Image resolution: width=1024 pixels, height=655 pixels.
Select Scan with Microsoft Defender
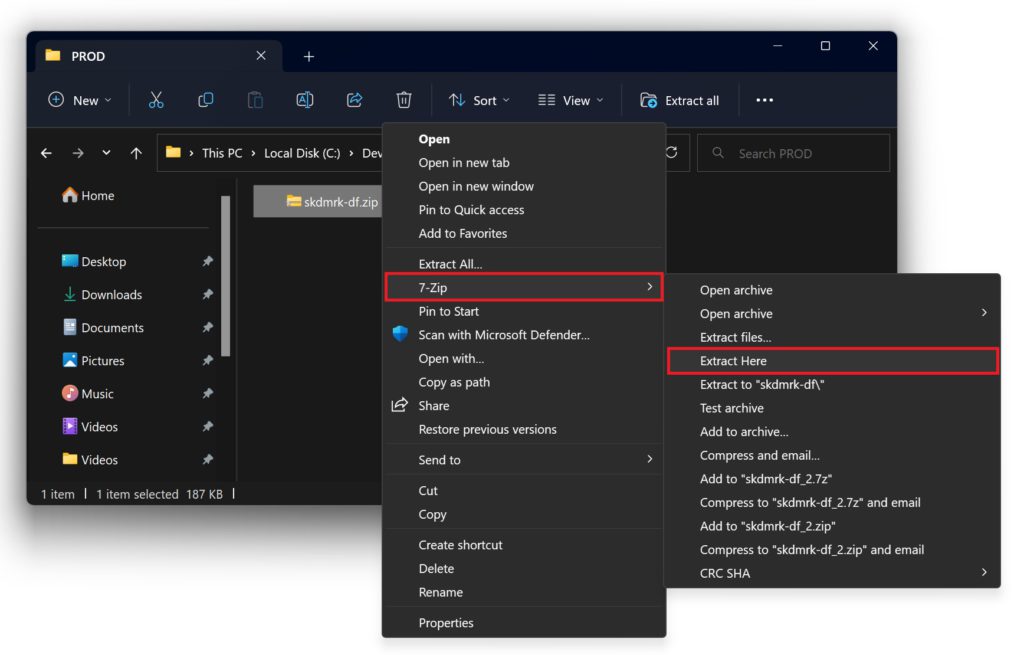click(503, 335)
